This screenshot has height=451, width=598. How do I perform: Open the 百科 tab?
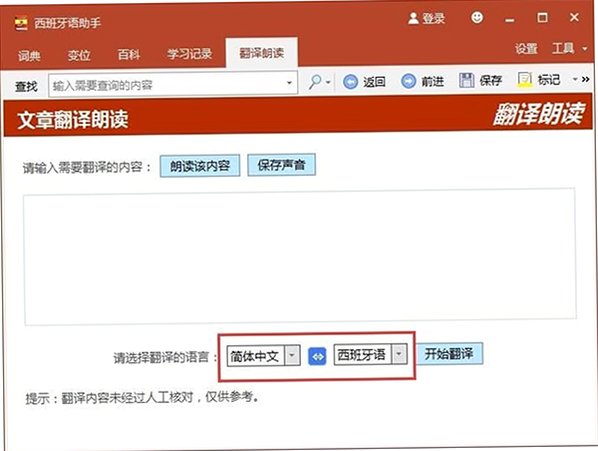click(129, 55)
